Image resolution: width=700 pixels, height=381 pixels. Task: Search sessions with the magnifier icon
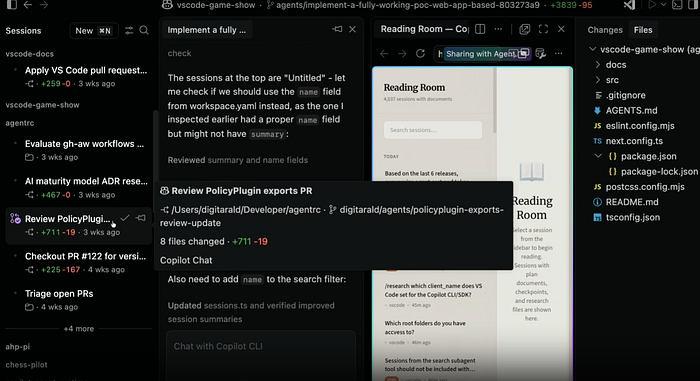click(144, 30)
